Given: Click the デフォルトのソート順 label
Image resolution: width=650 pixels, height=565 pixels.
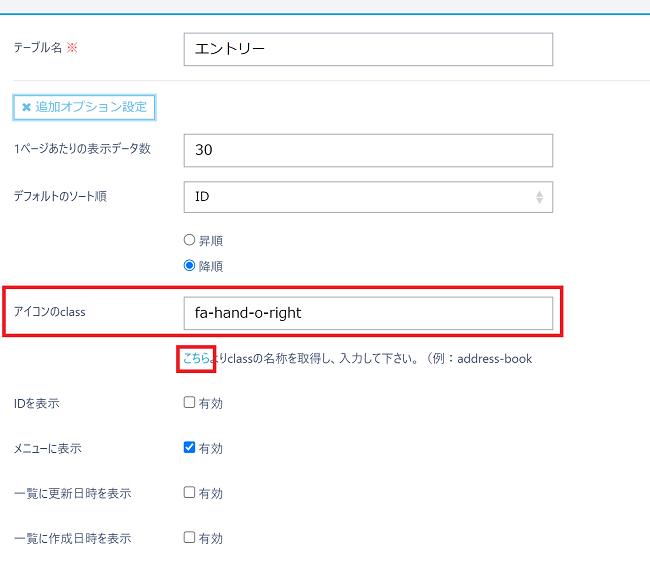Looking at the screenshot, I should 60,196.
